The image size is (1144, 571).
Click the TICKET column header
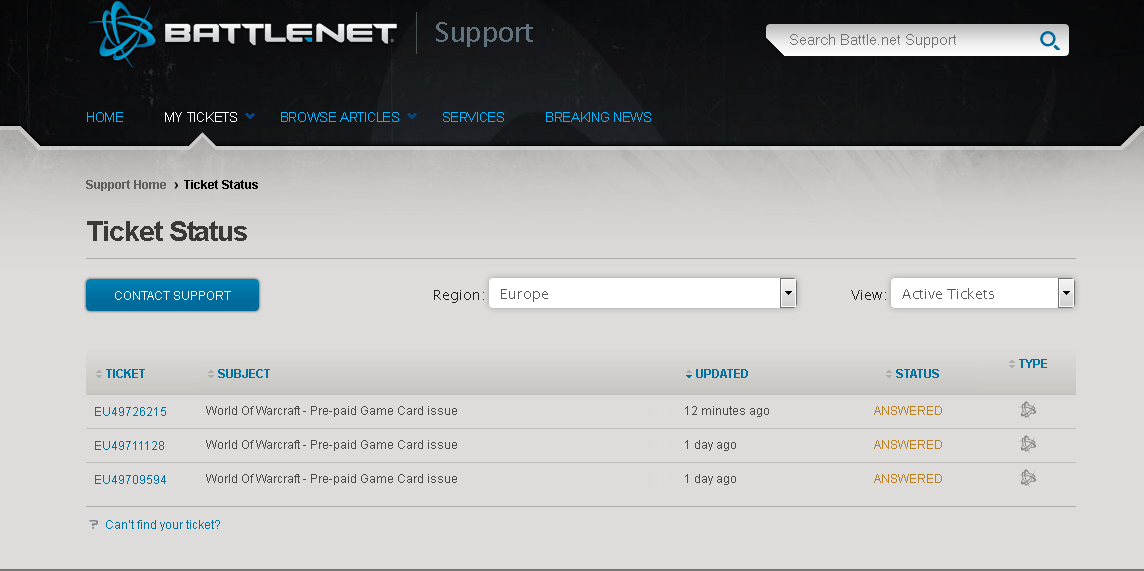click(x=125, y=373)
